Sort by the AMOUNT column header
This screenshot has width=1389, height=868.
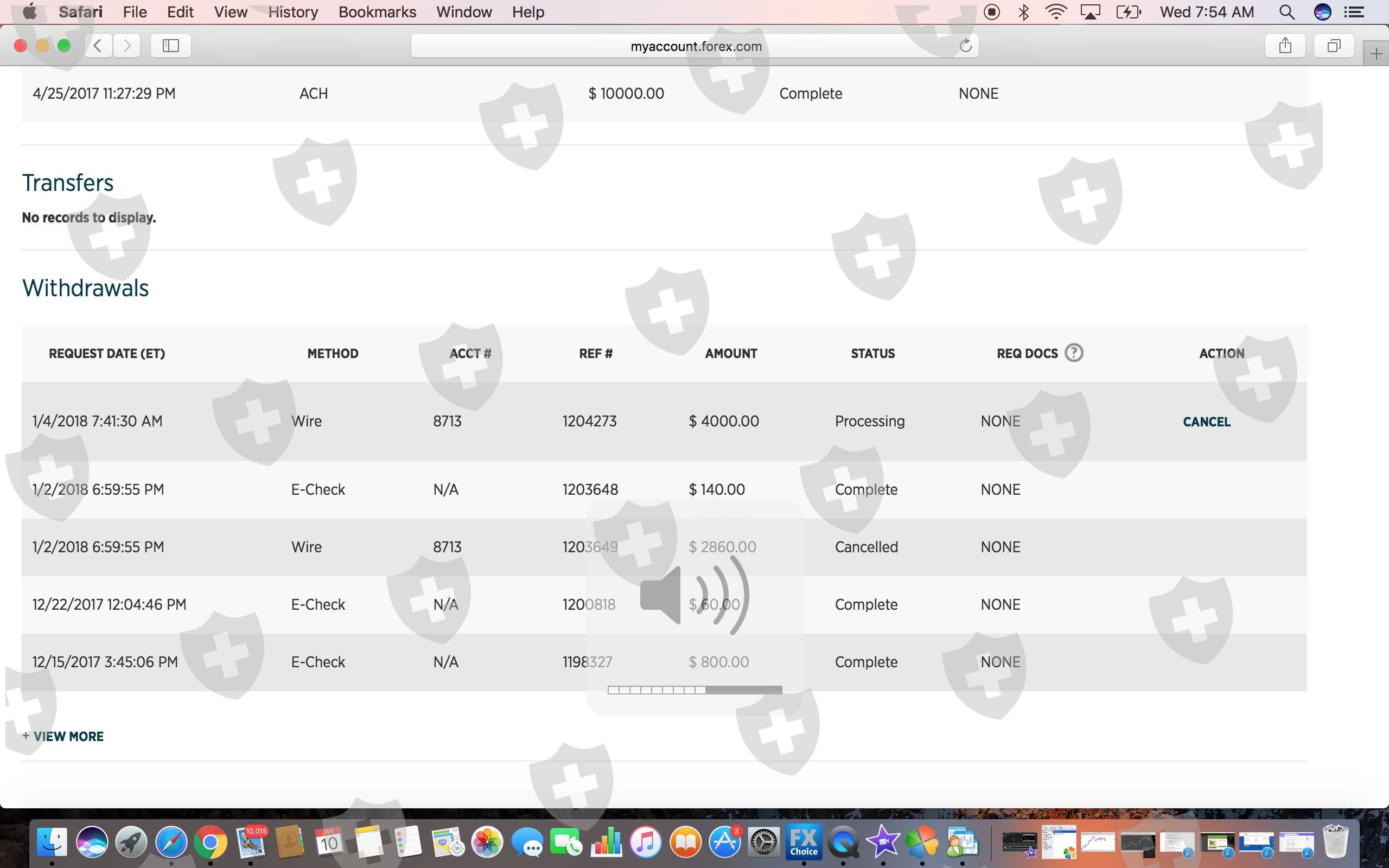click(x=731, y=354)
